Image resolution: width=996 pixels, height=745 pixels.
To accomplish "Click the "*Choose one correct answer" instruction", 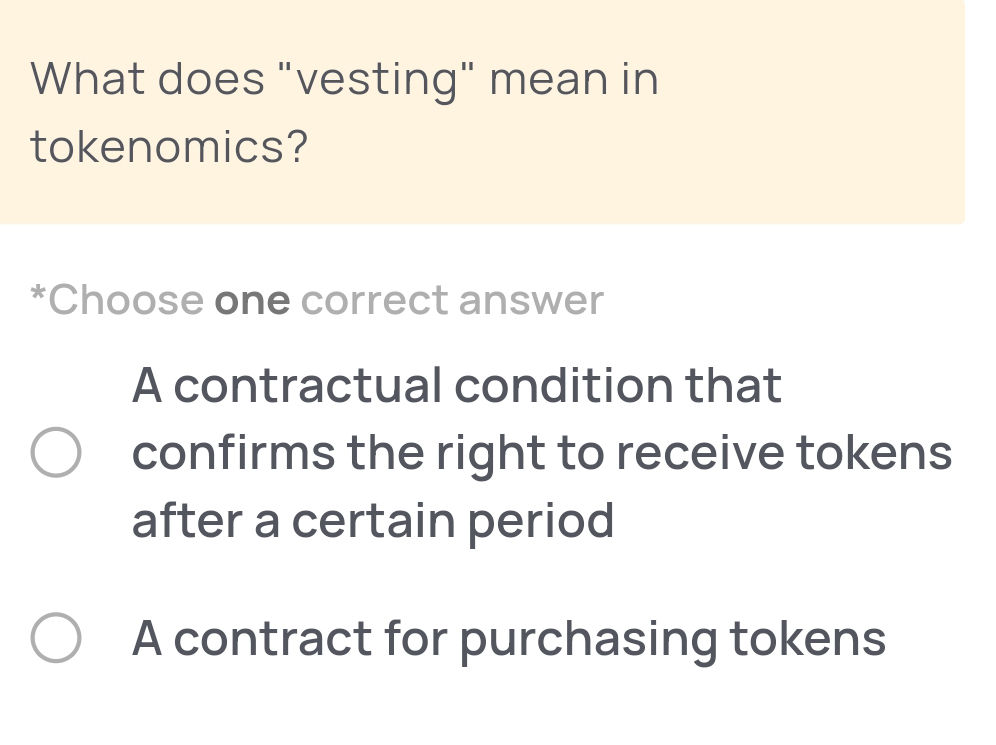I will pyautogui.click(x=317, y=300).
